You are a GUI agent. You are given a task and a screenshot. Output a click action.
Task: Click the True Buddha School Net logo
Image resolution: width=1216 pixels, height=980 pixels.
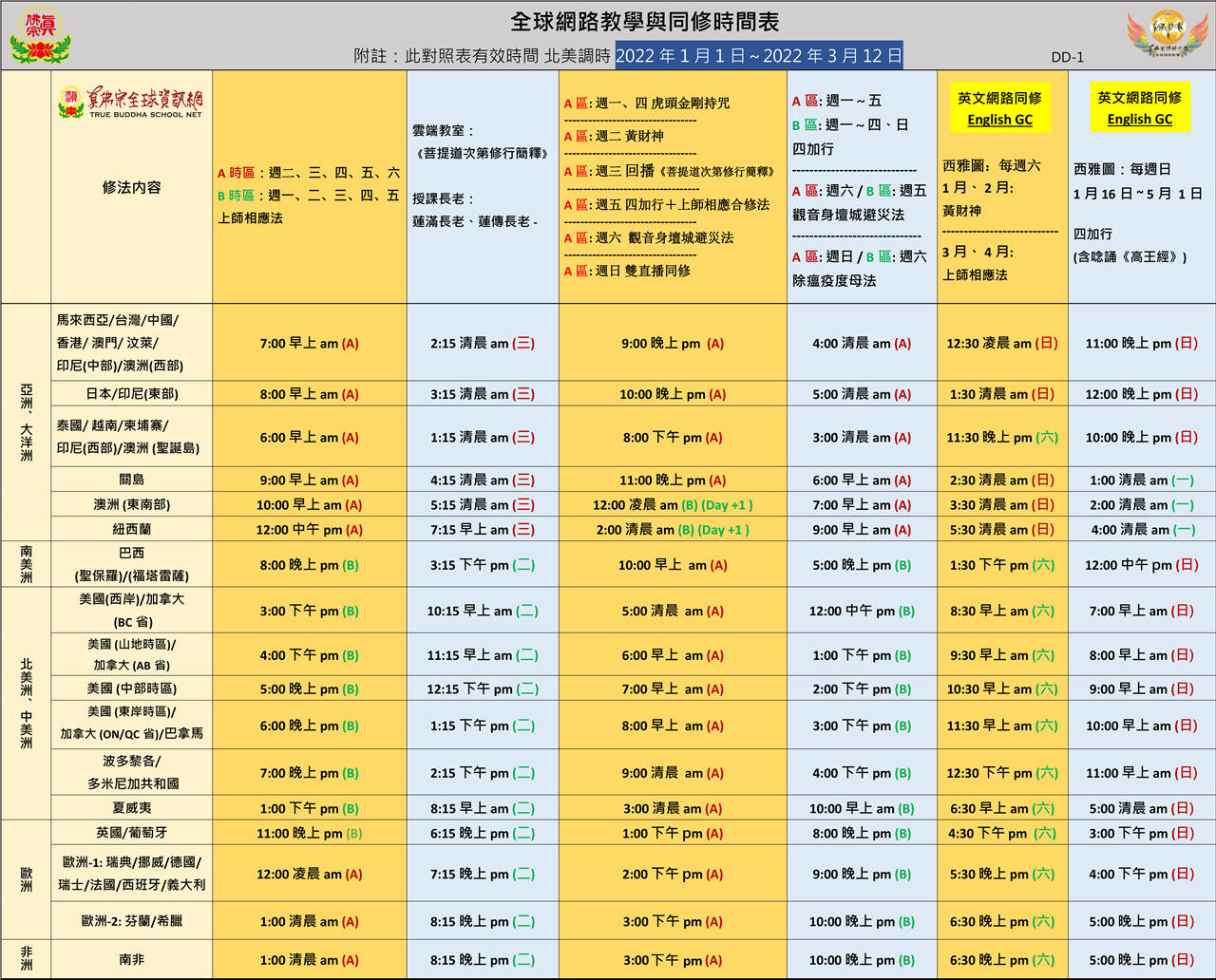coord(131,102)
